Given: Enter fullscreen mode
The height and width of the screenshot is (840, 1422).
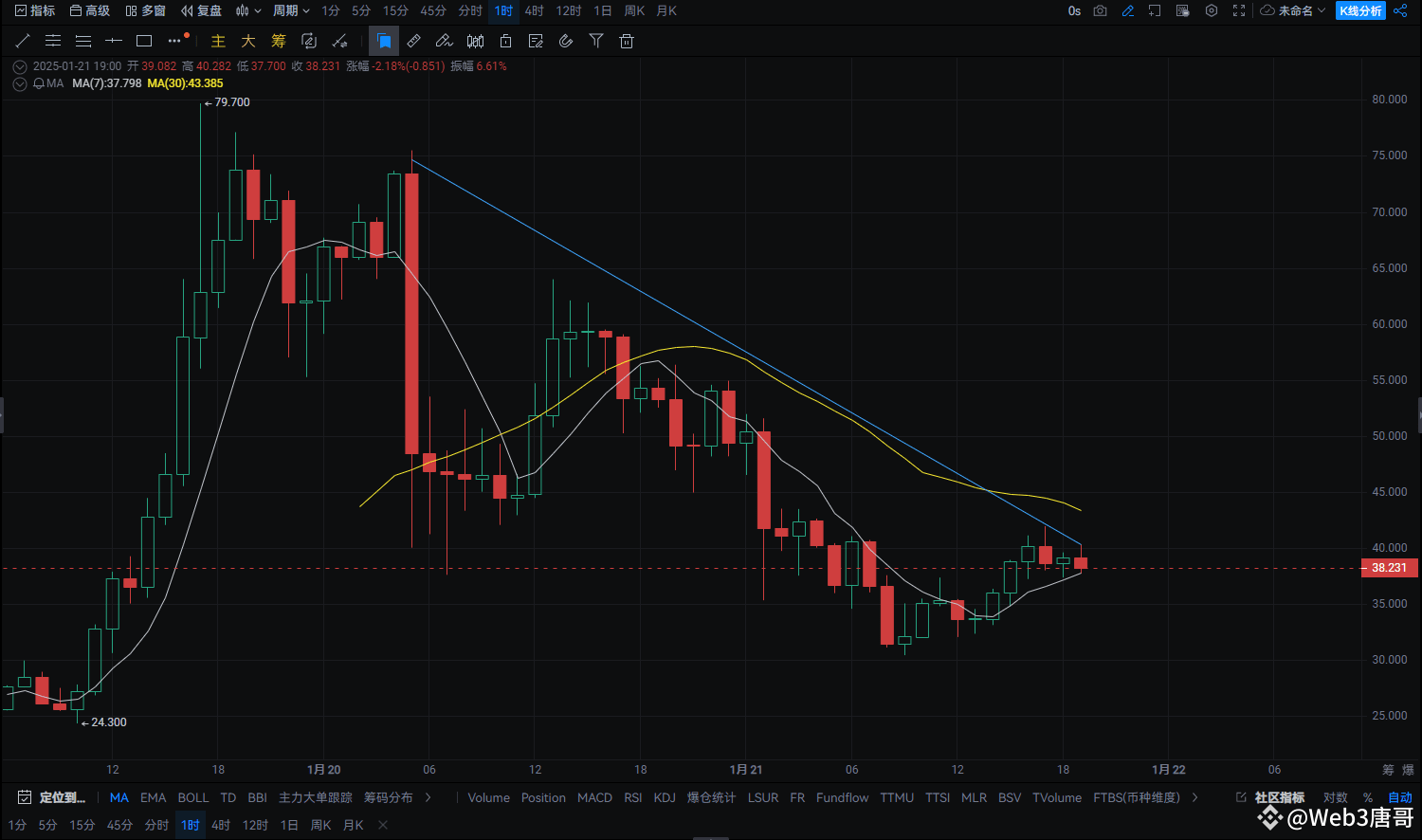Looking at the screenshot, I should [x=1239, y=10].
